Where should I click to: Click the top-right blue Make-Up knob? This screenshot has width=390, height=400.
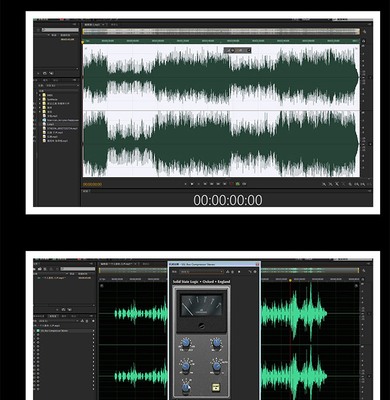click(x=216, y=343)
